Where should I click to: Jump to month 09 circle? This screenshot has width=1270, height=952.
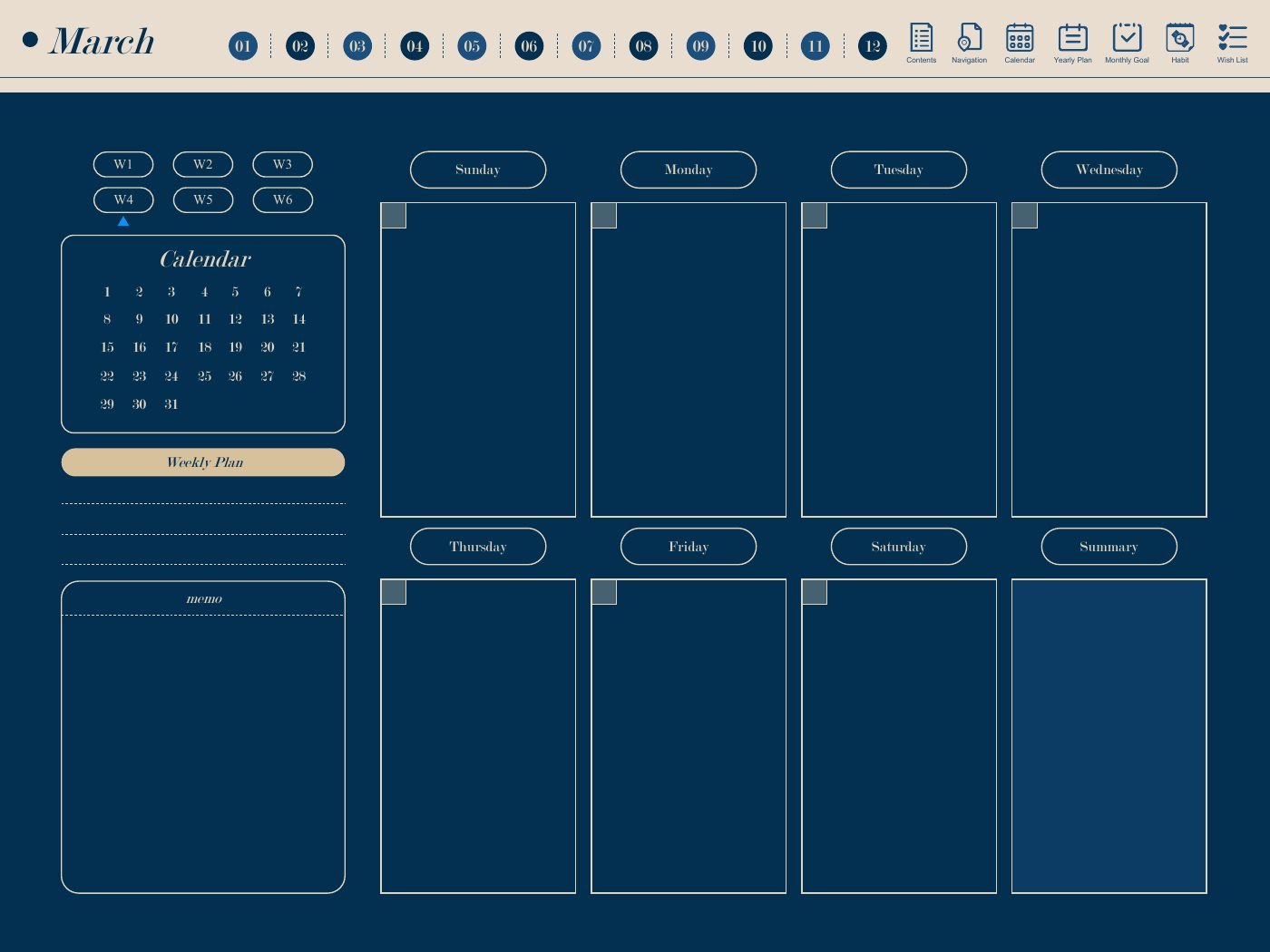(x=701, y=46)
